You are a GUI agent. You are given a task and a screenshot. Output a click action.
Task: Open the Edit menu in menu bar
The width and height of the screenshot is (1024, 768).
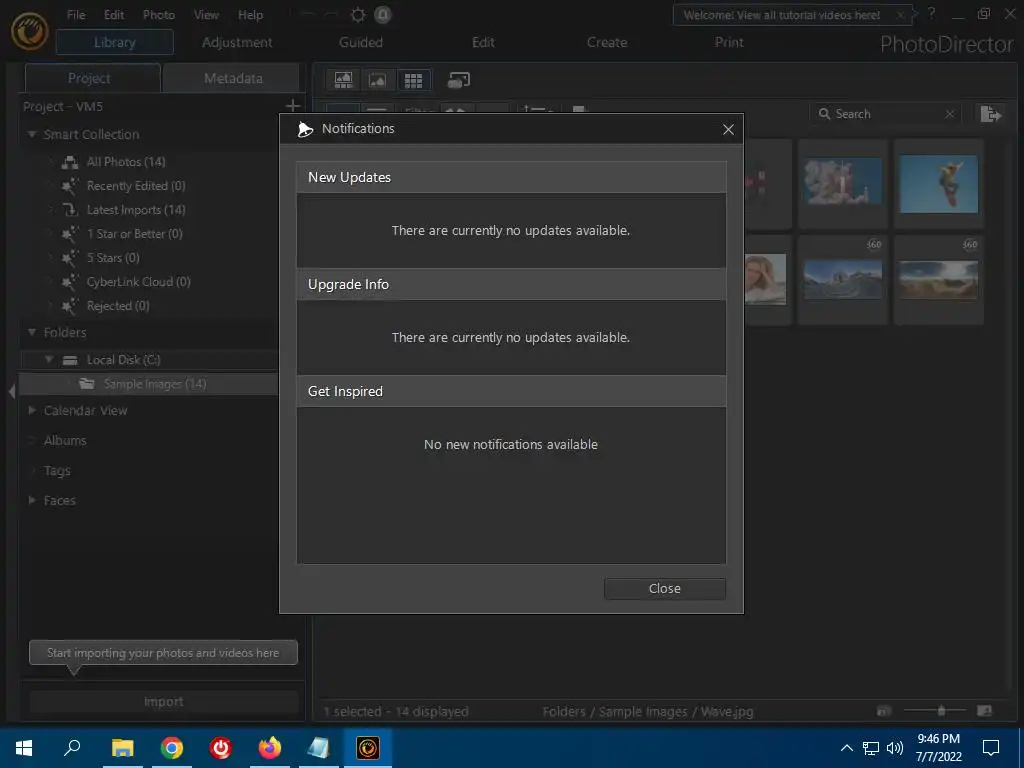114,14
